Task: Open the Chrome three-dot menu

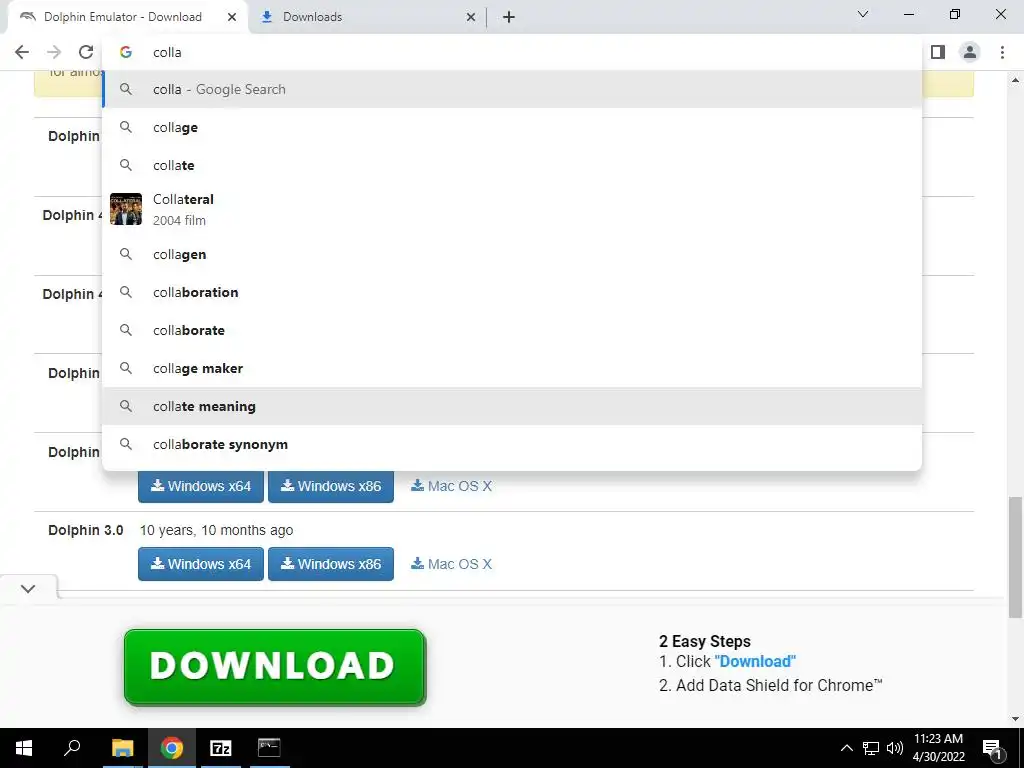Action: (1002, 52)
